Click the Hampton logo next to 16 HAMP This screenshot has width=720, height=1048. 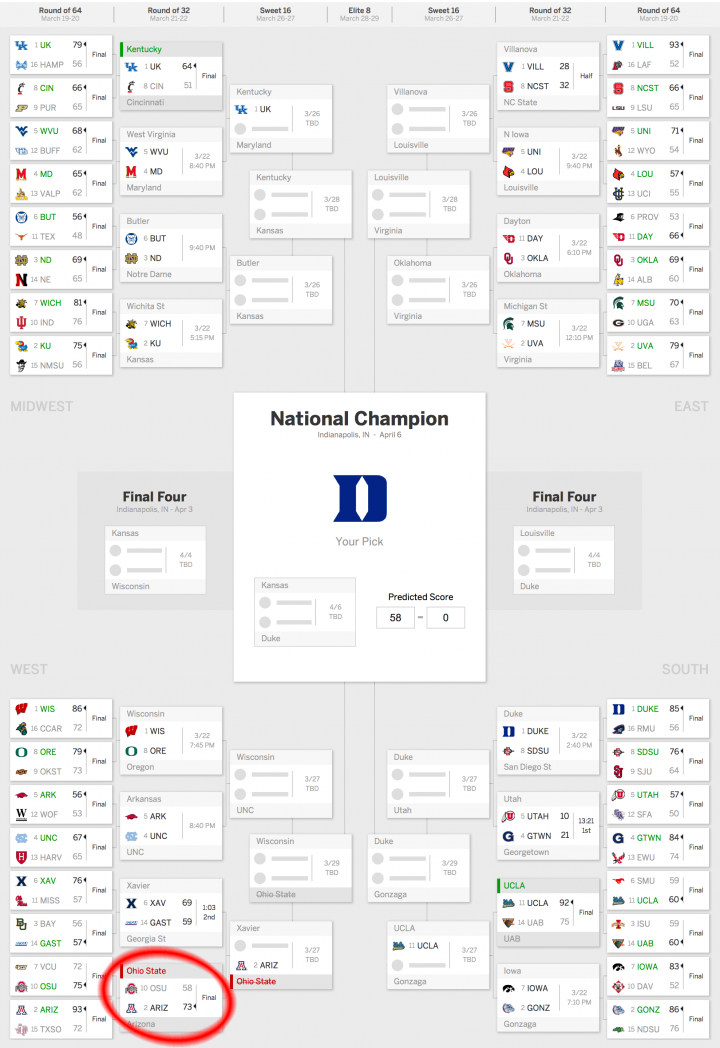click(x=22, y=64)
